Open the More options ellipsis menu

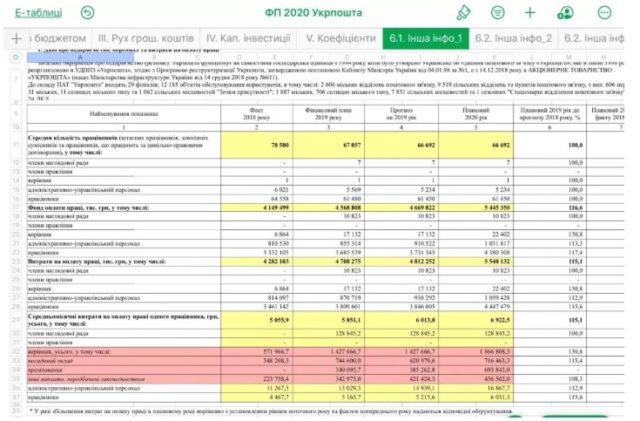tap(604, 12)
